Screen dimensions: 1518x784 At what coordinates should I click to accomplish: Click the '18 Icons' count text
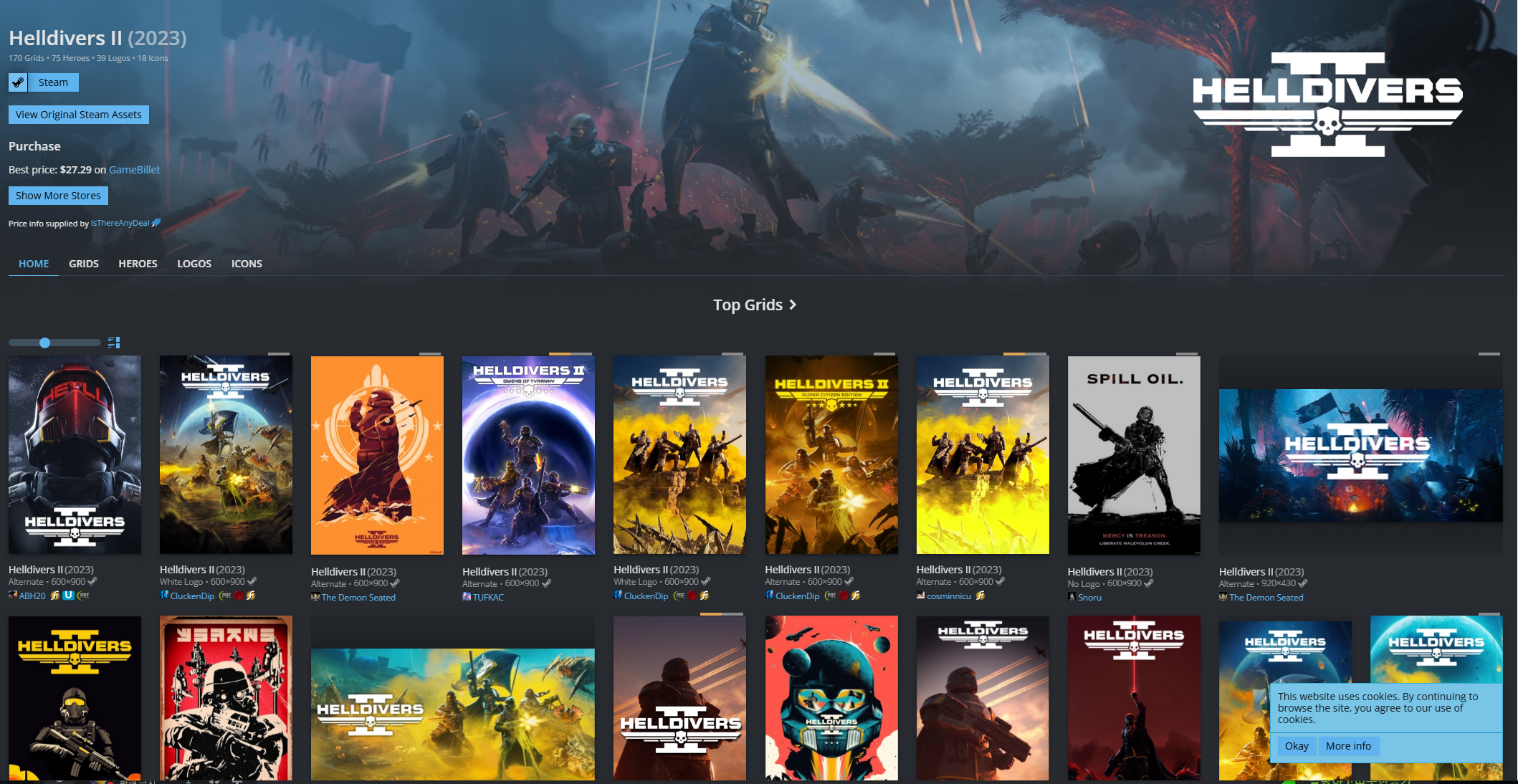(153, 58)
